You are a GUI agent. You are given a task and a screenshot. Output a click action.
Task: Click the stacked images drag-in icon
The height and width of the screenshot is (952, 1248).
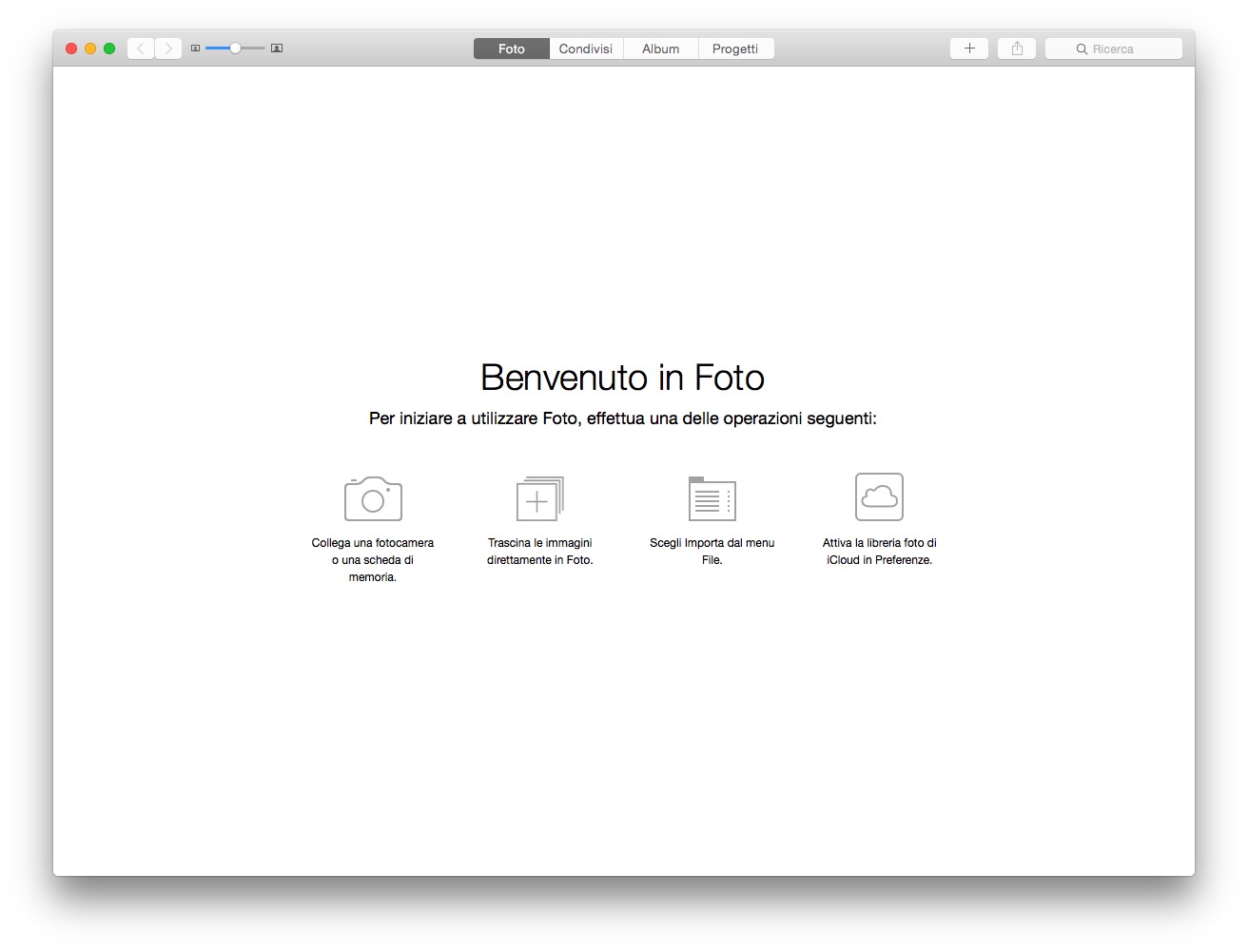tap(540, 498)
